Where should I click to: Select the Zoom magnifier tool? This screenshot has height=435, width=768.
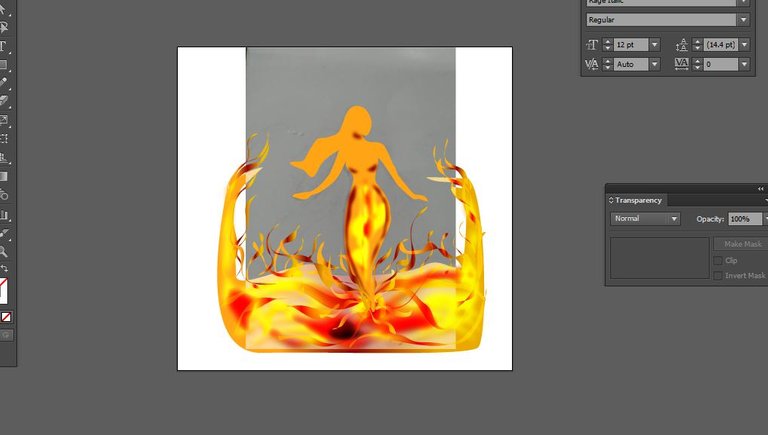point(3,252)
